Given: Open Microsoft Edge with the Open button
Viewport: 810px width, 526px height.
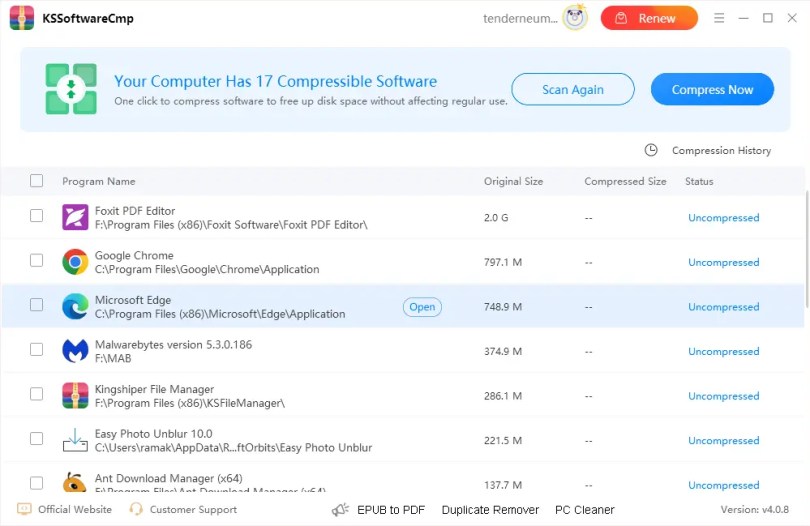Looking at the screenshot, I should pos(422,307).
